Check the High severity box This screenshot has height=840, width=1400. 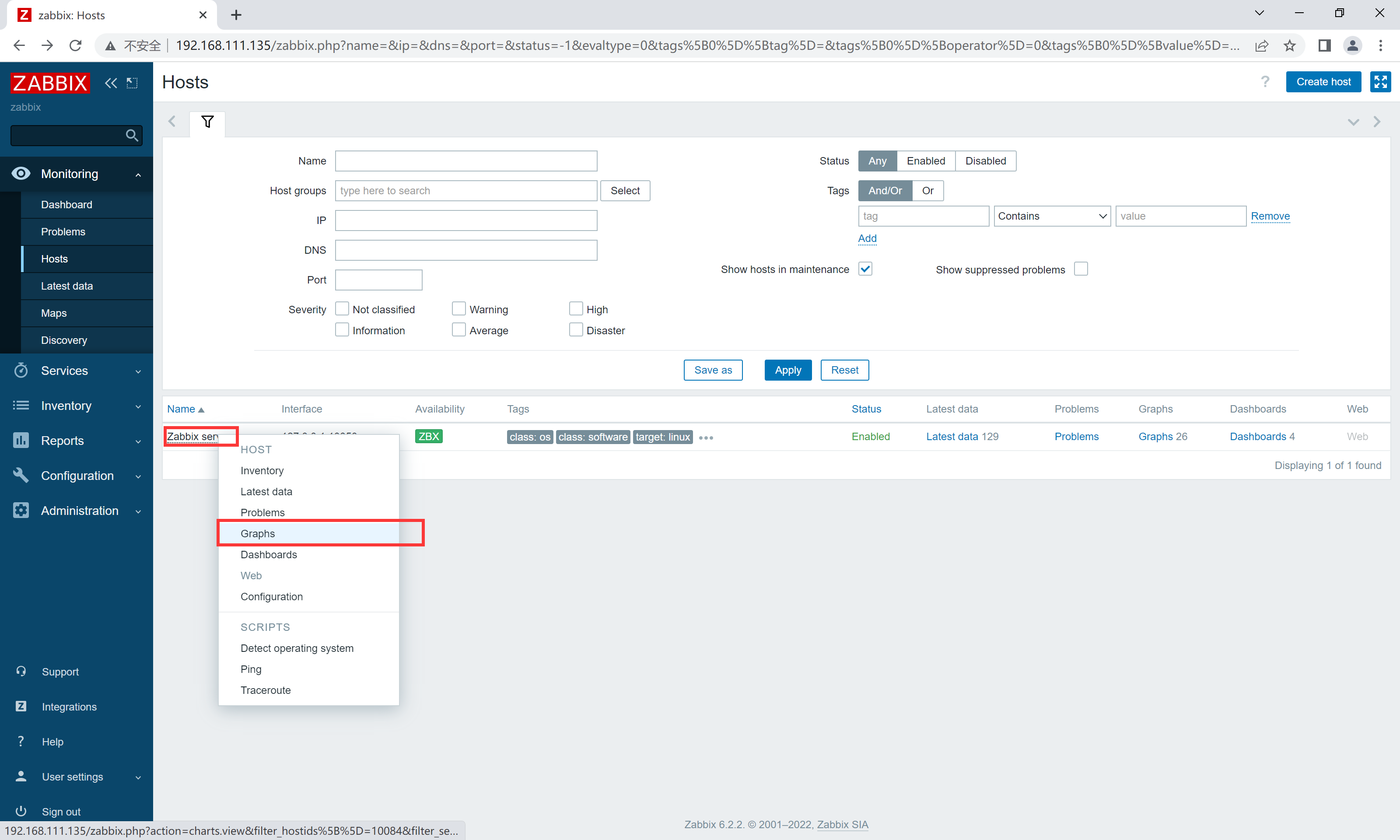coord(576,308)
